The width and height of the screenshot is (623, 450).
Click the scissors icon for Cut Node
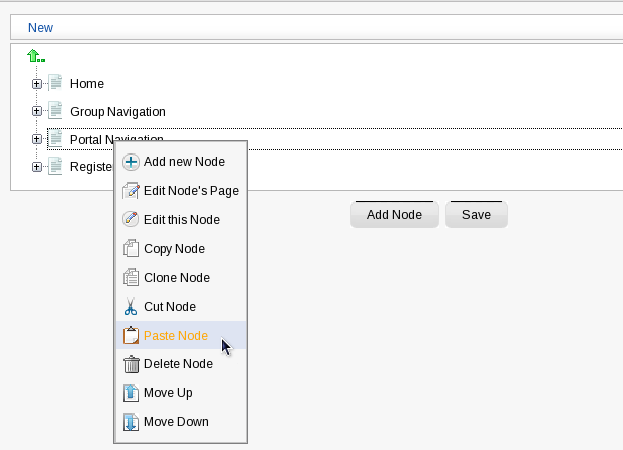(x=131, y=306)
